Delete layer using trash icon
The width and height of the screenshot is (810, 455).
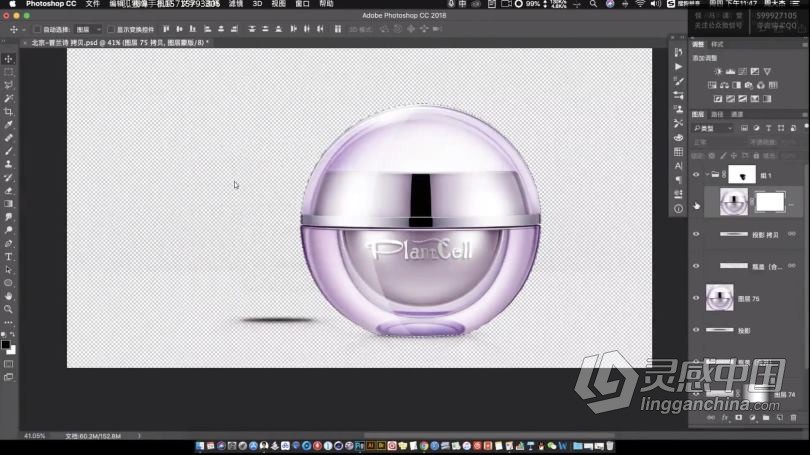pos(793,417)
